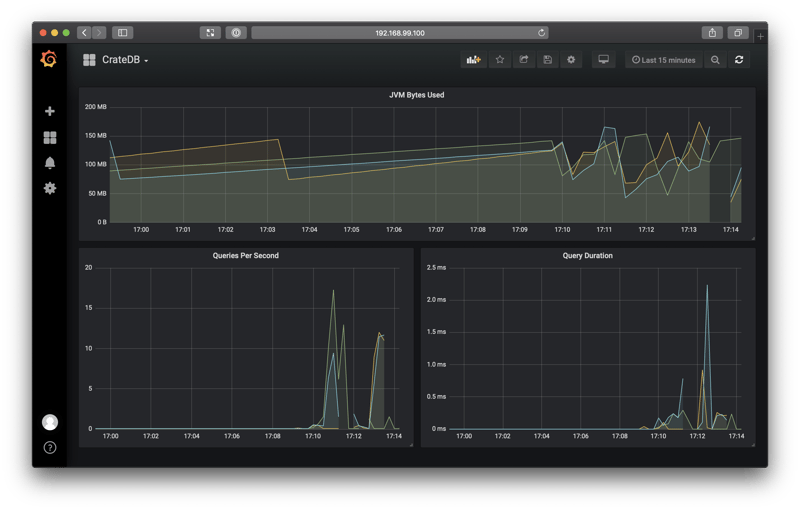Click the JVM Bytes Used panel title
Screen dimensions: 800x510
[416, 95]
